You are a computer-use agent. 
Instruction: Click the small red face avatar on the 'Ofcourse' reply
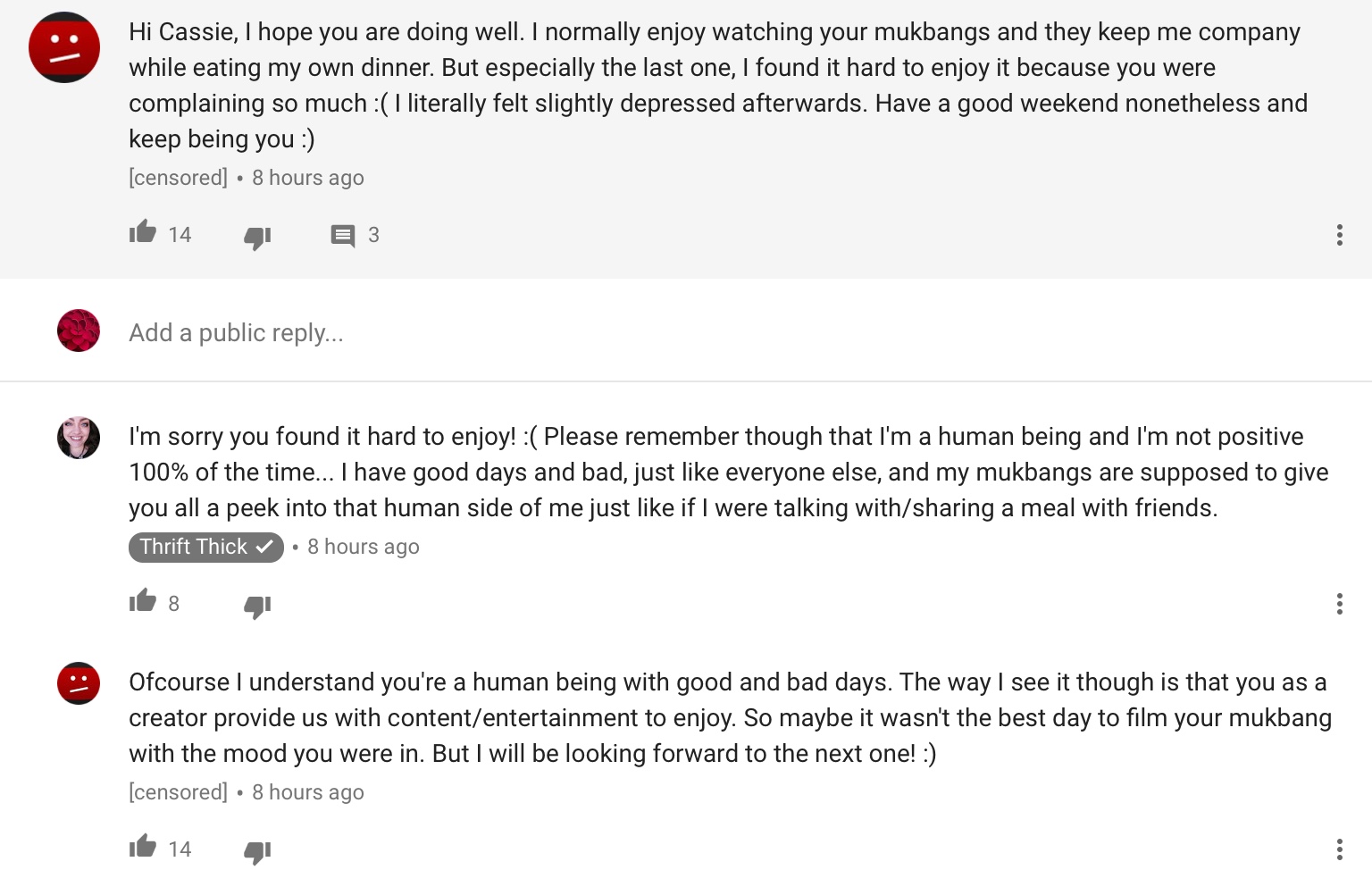coord(79,683)
